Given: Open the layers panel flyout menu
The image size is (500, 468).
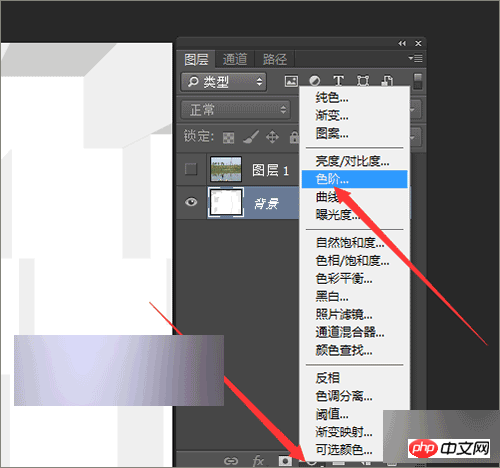Looking at the screenshot, I should [416, 58].
